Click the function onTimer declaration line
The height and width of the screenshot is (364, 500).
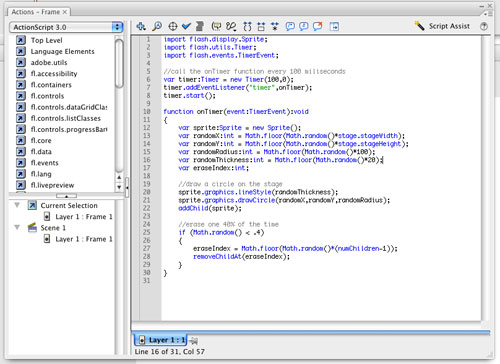click(x=236, y=112)
